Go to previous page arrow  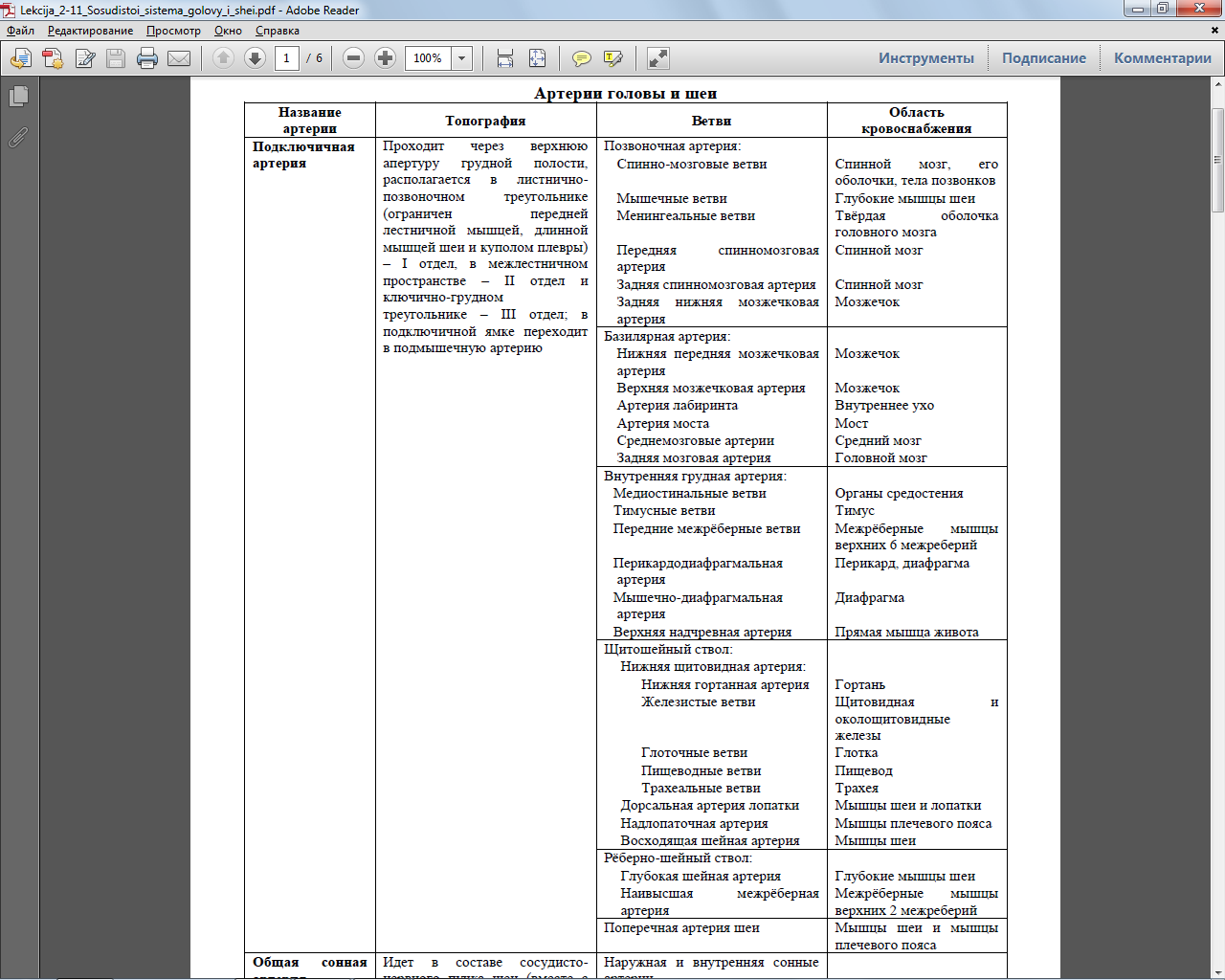coord(223,58)
